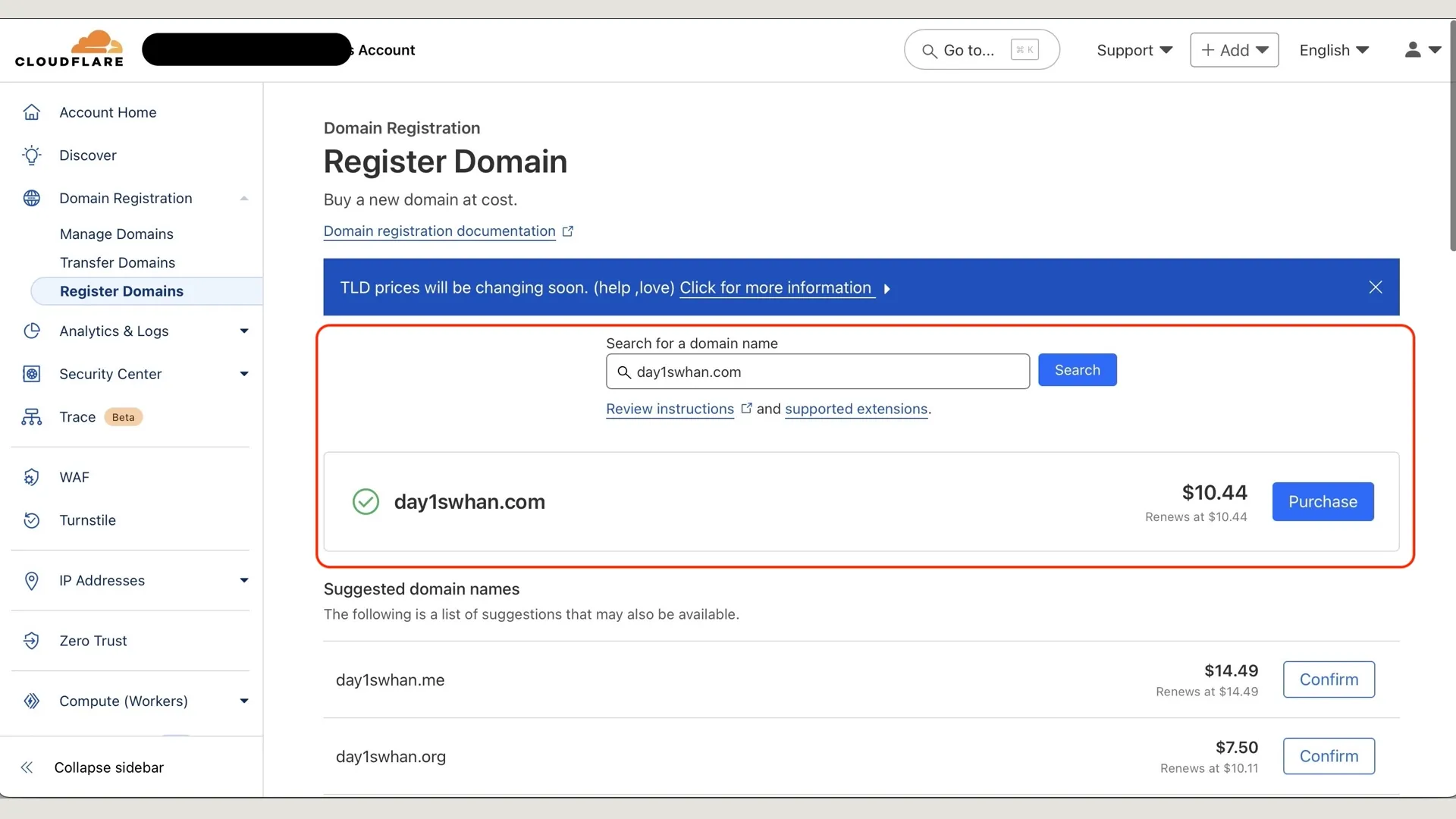Click the external link icon beside documentation
Image resolution: width=1456 pixels, height=819 pixels.
568,231
